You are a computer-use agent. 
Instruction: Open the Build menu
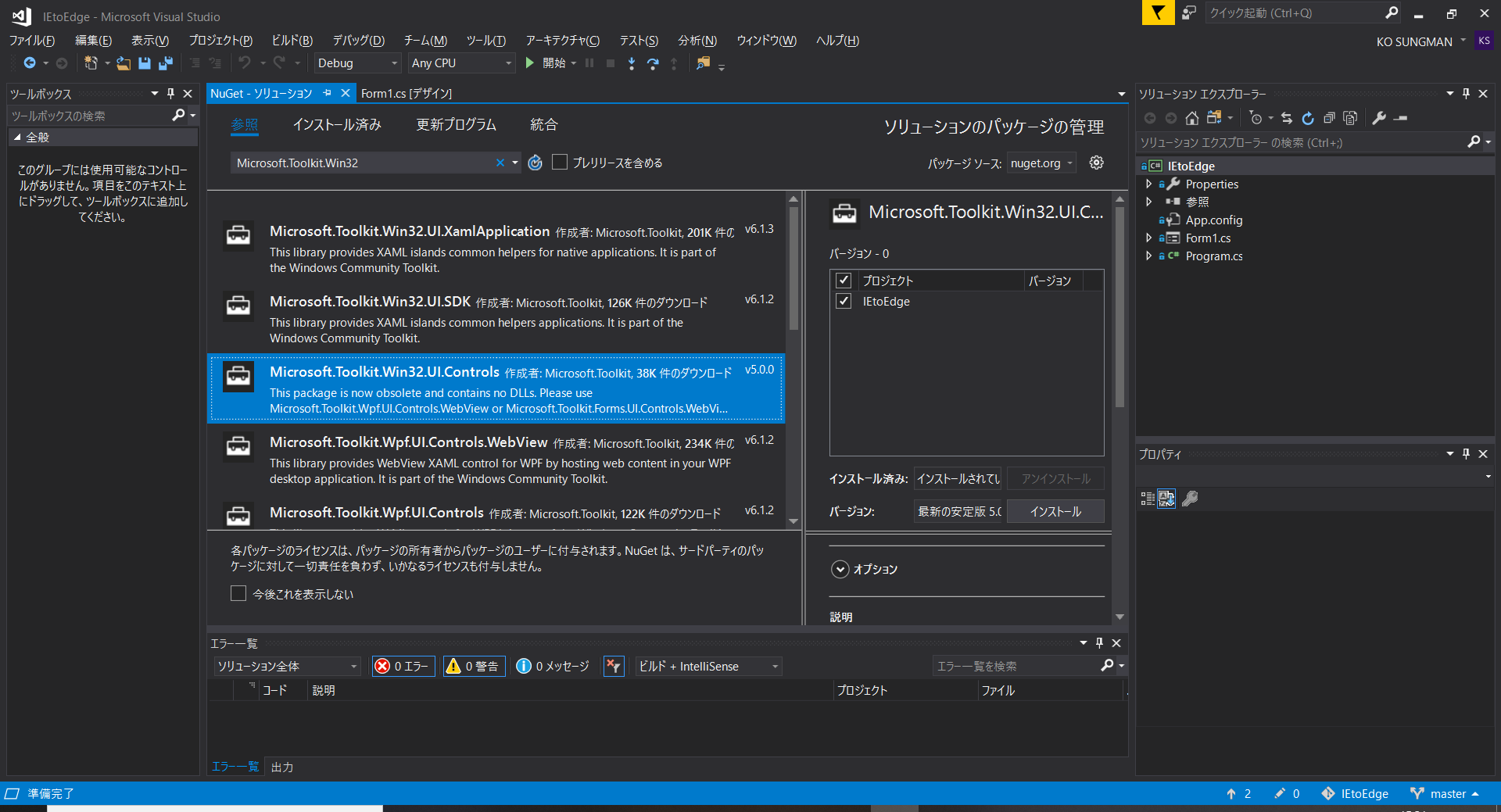(x=292, y=41)
